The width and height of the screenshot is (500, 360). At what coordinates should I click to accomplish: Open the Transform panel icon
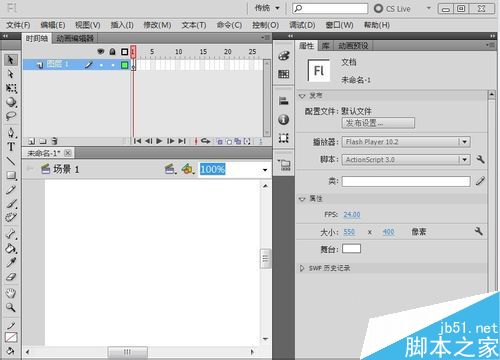[x=284, y=138]
